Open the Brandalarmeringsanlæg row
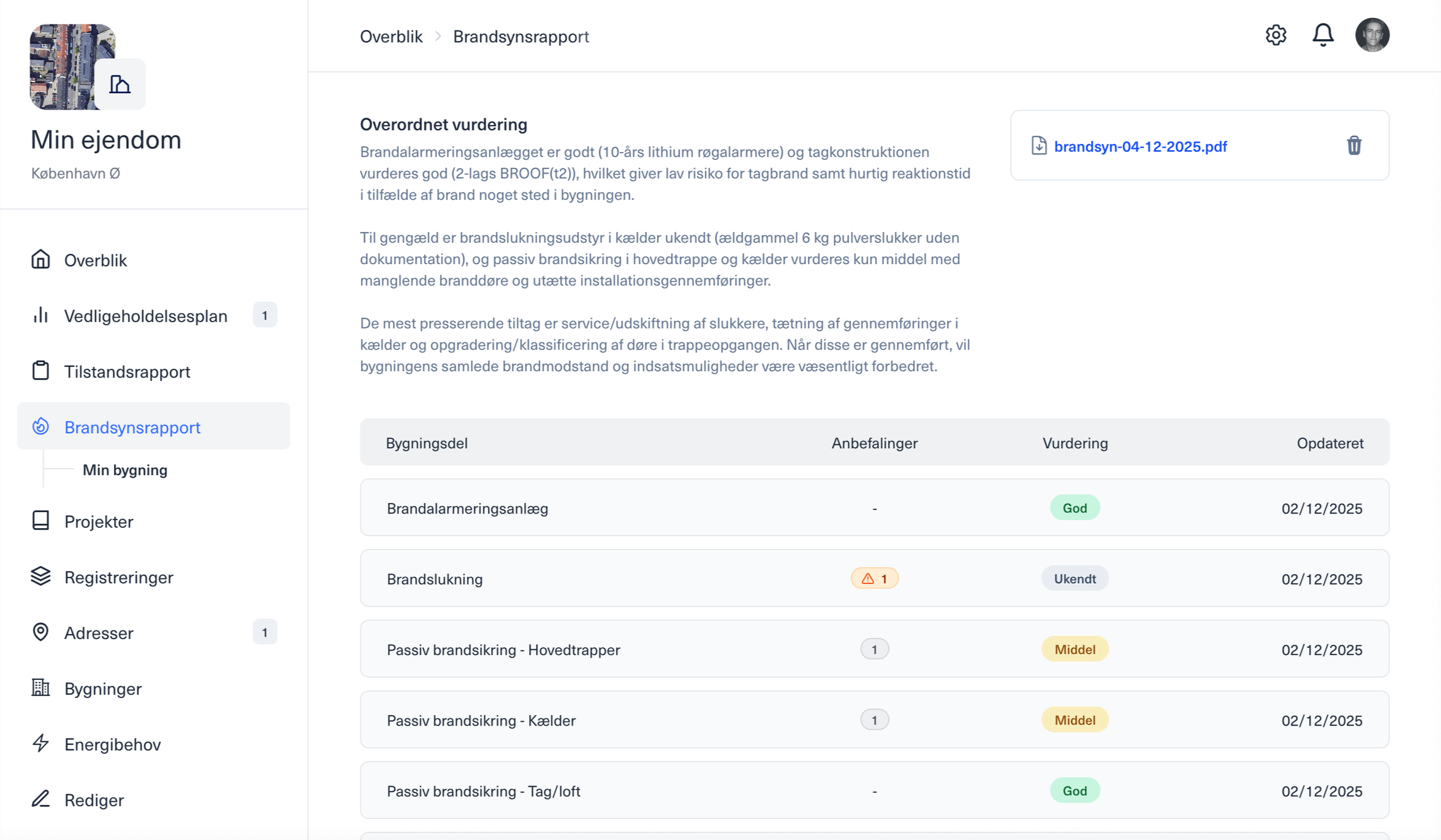 coord(874,508)
